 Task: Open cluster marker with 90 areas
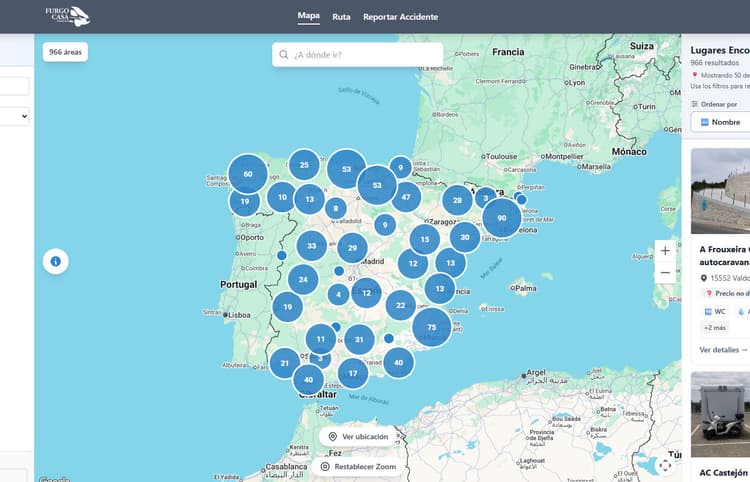tap(502, 218)
